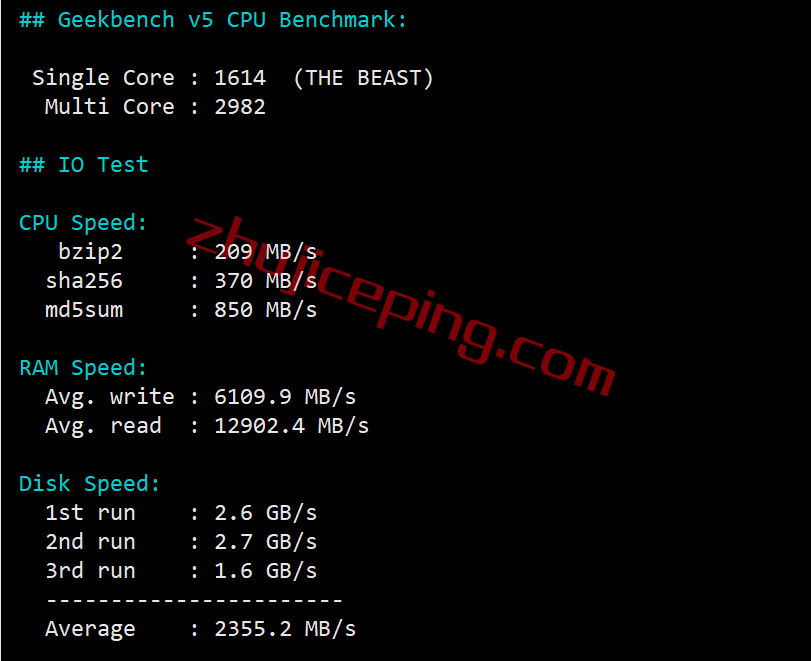
Task: Select the Average 2355.2 MB/s result
Action: click(x=201, y=629)
